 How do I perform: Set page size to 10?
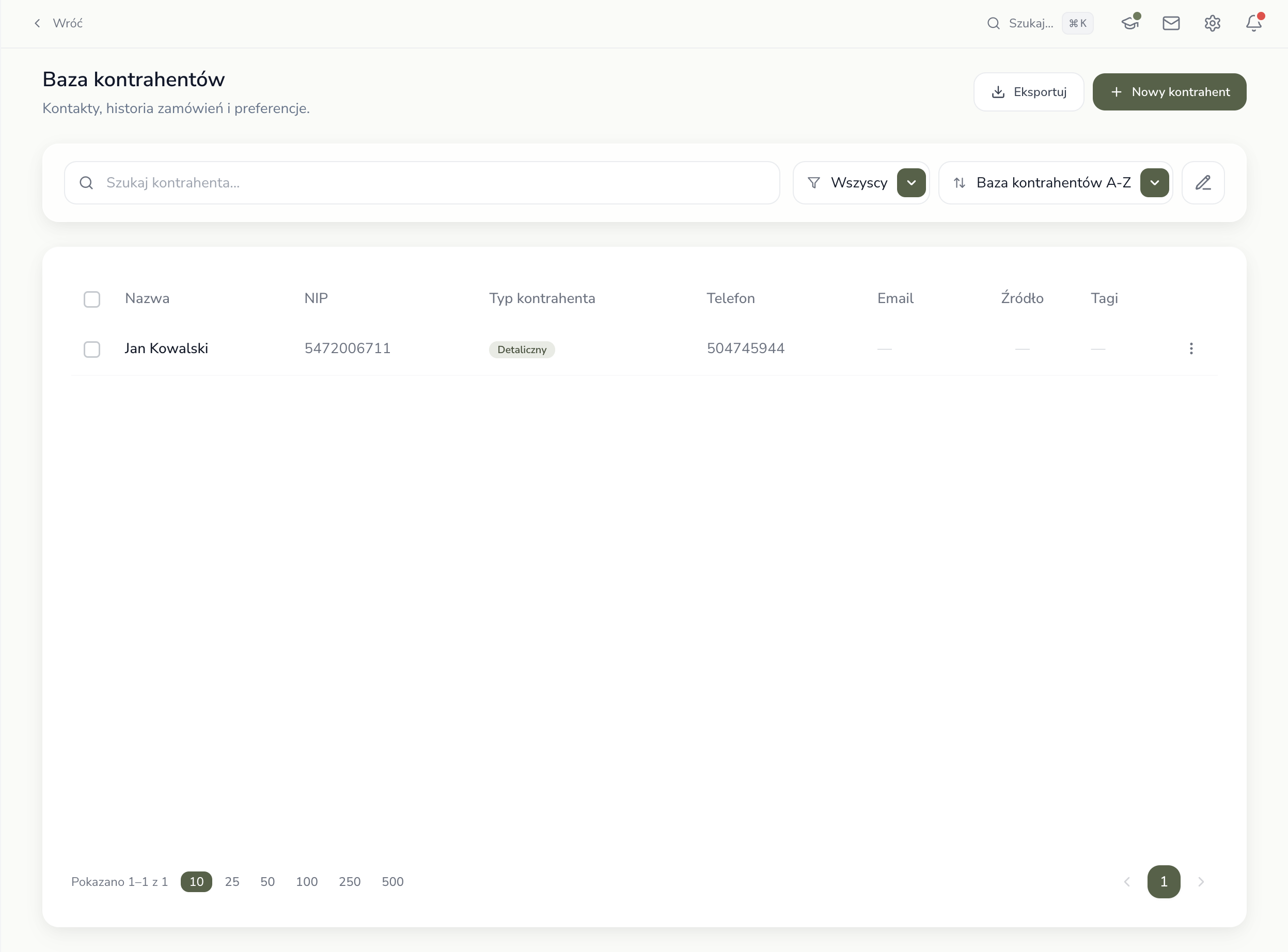pos(197,882)
